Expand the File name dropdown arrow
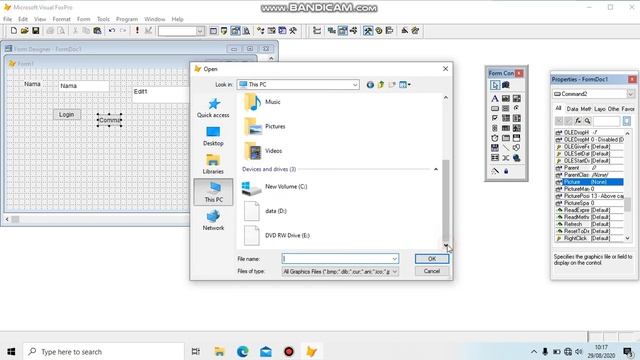 [x=394, y=259]
